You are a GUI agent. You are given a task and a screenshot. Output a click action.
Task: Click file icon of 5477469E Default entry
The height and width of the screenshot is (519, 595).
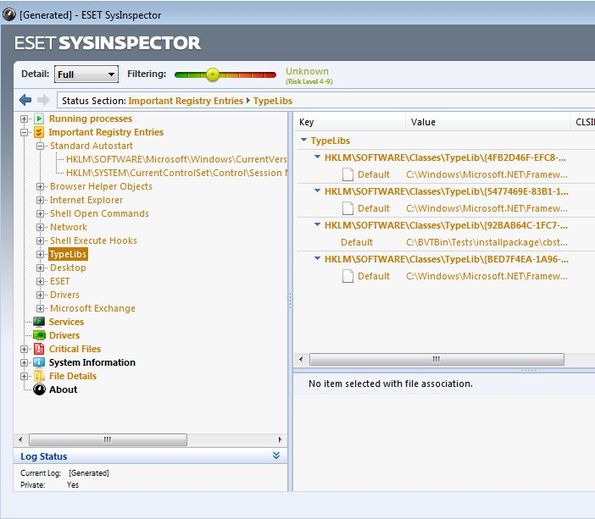[348, 208]
